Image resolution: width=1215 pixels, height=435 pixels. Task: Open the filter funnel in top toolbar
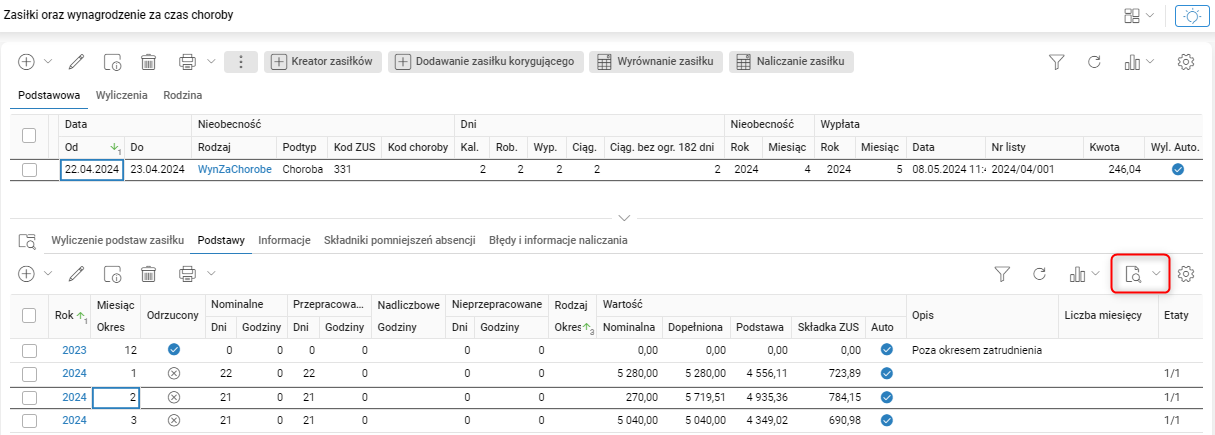[1056, 62]
